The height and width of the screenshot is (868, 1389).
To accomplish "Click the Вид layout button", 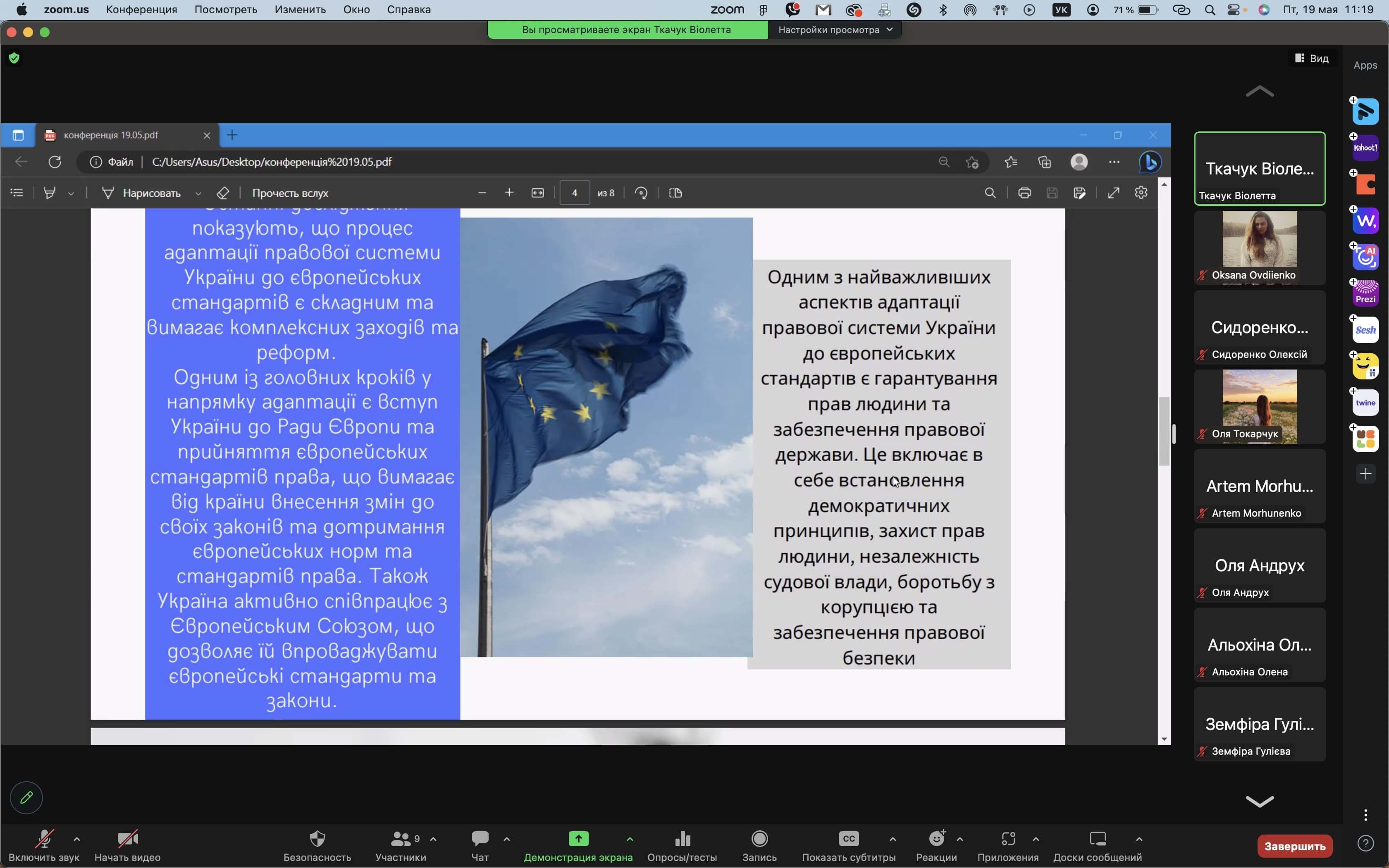I will click(x=1312, y=59).
